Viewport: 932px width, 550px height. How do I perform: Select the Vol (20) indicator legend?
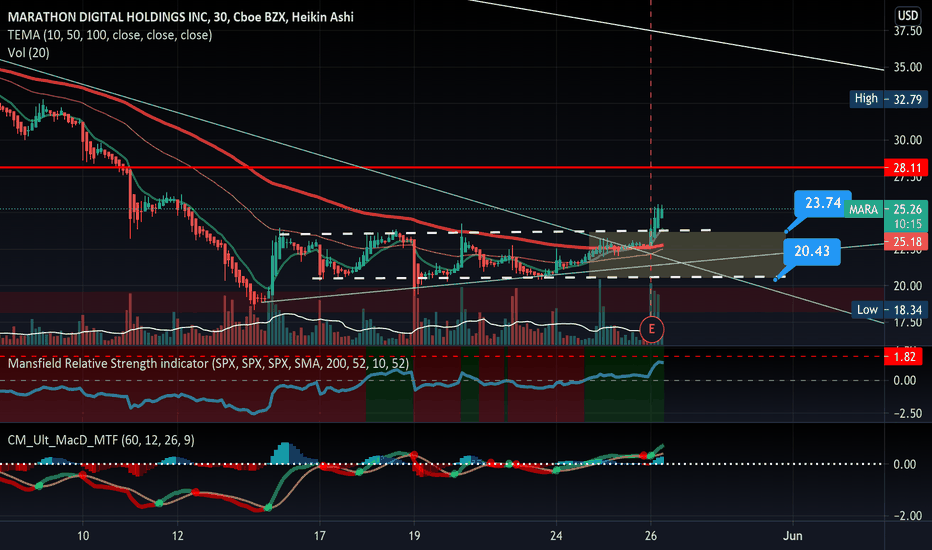pyautogui.click(x=29, y=53)
